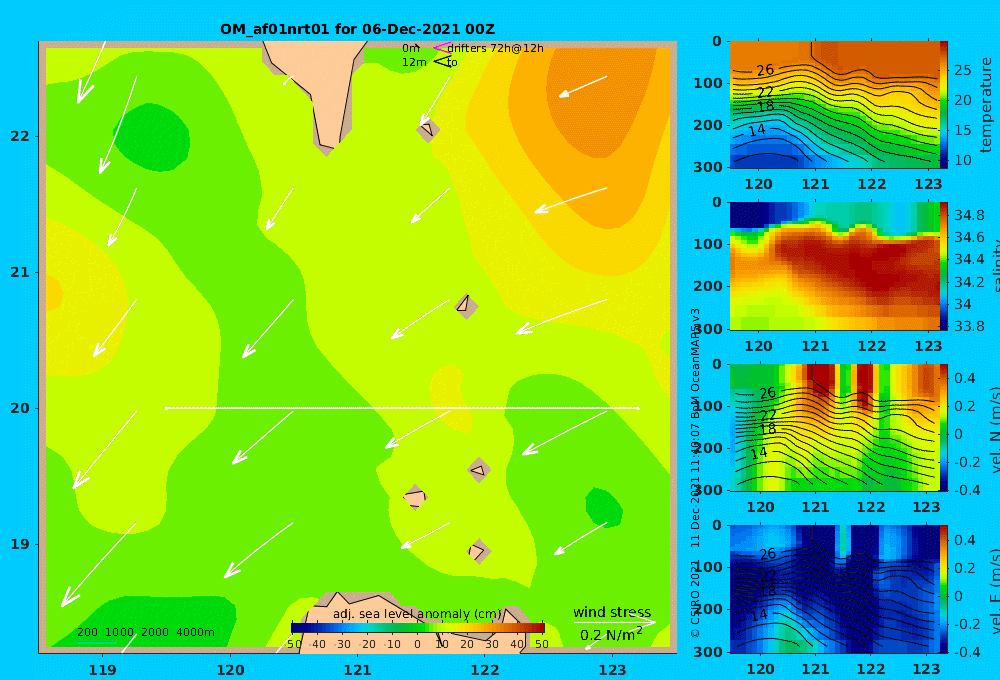The width and height of the screenshot is (1000, 680).
Task: Click the northward velocity section plot panel
Action: [x=834, y=427]
